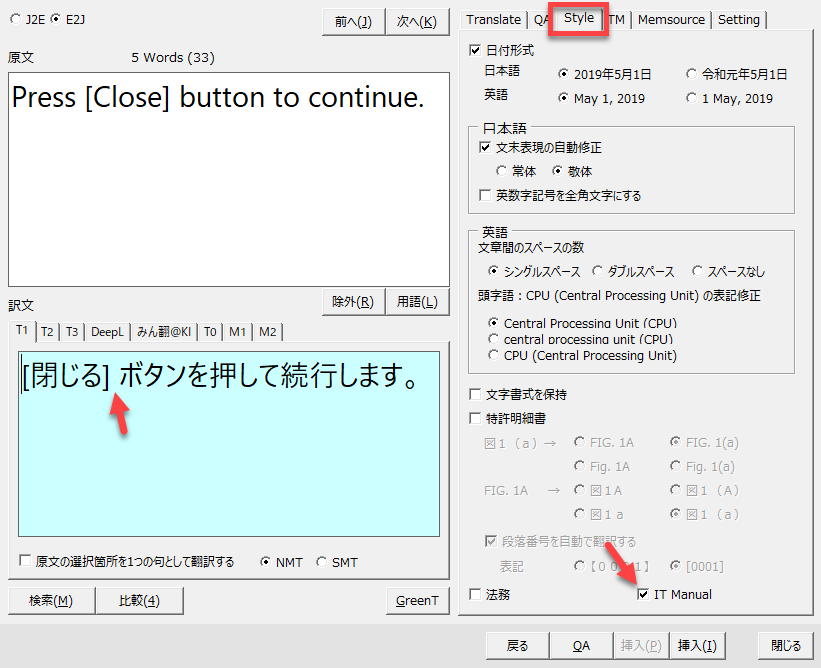Choose SMT translation engine
Image resolution: width=821 pixels, height=668 pixels.
[x=321, y=562]
